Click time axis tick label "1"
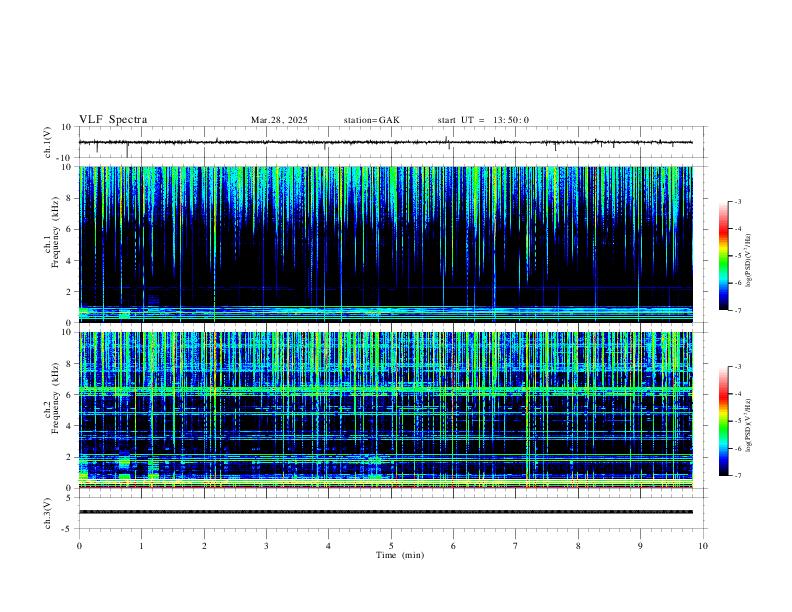792x612 pixels. 141,546
